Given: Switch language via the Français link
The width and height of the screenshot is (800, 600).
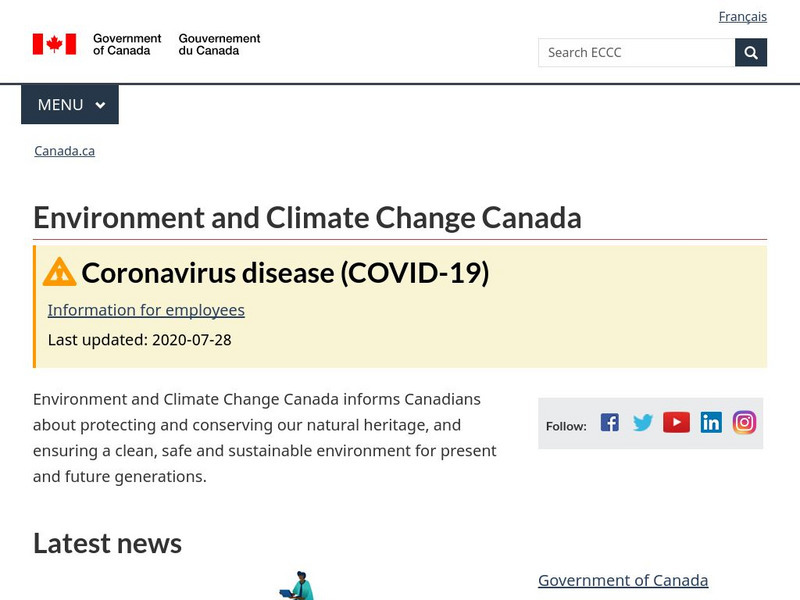Looking at the screenshot, I should pos(742,16).
